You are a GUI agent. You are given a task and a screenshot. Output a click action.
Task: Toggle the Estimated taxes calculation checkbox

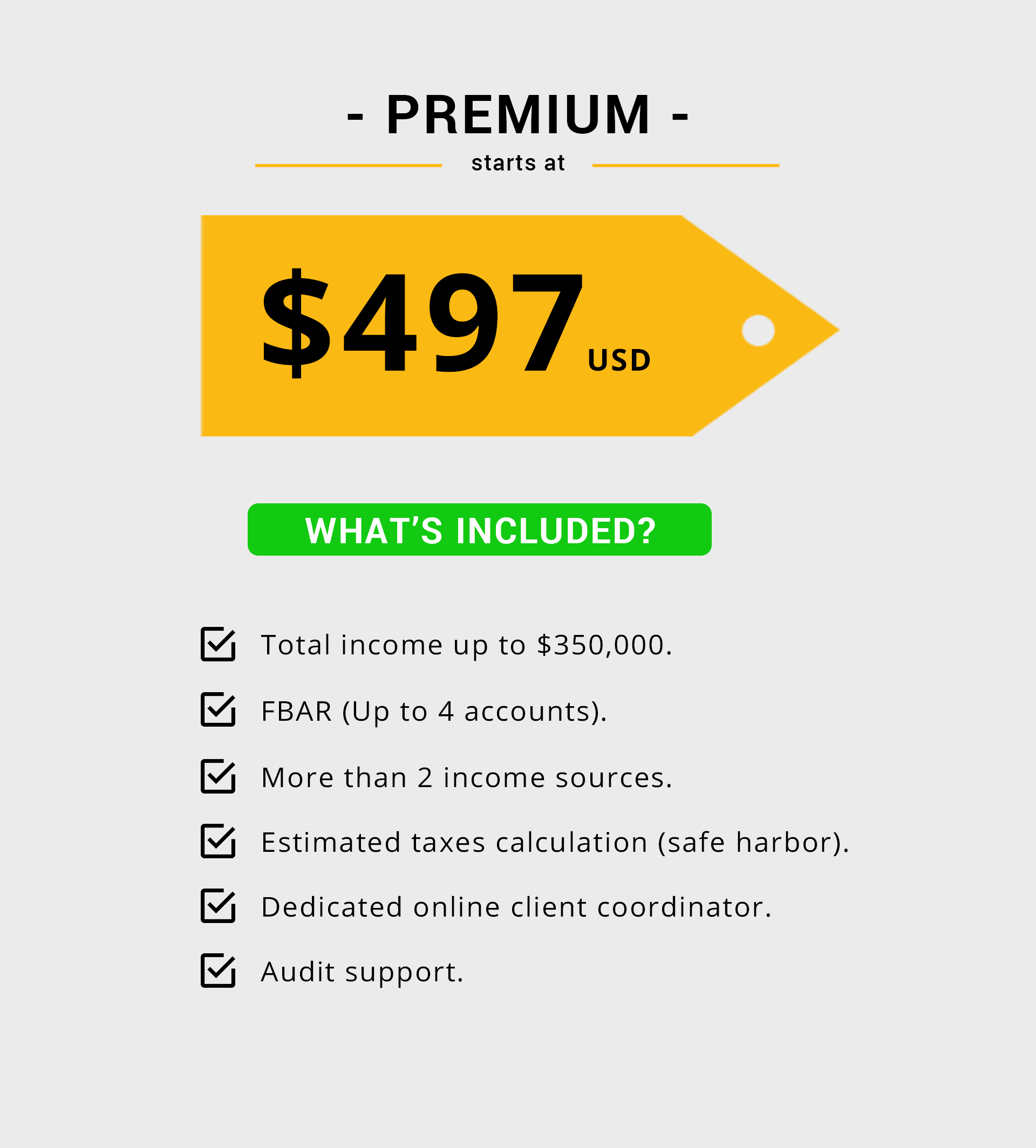click(218, 840)
